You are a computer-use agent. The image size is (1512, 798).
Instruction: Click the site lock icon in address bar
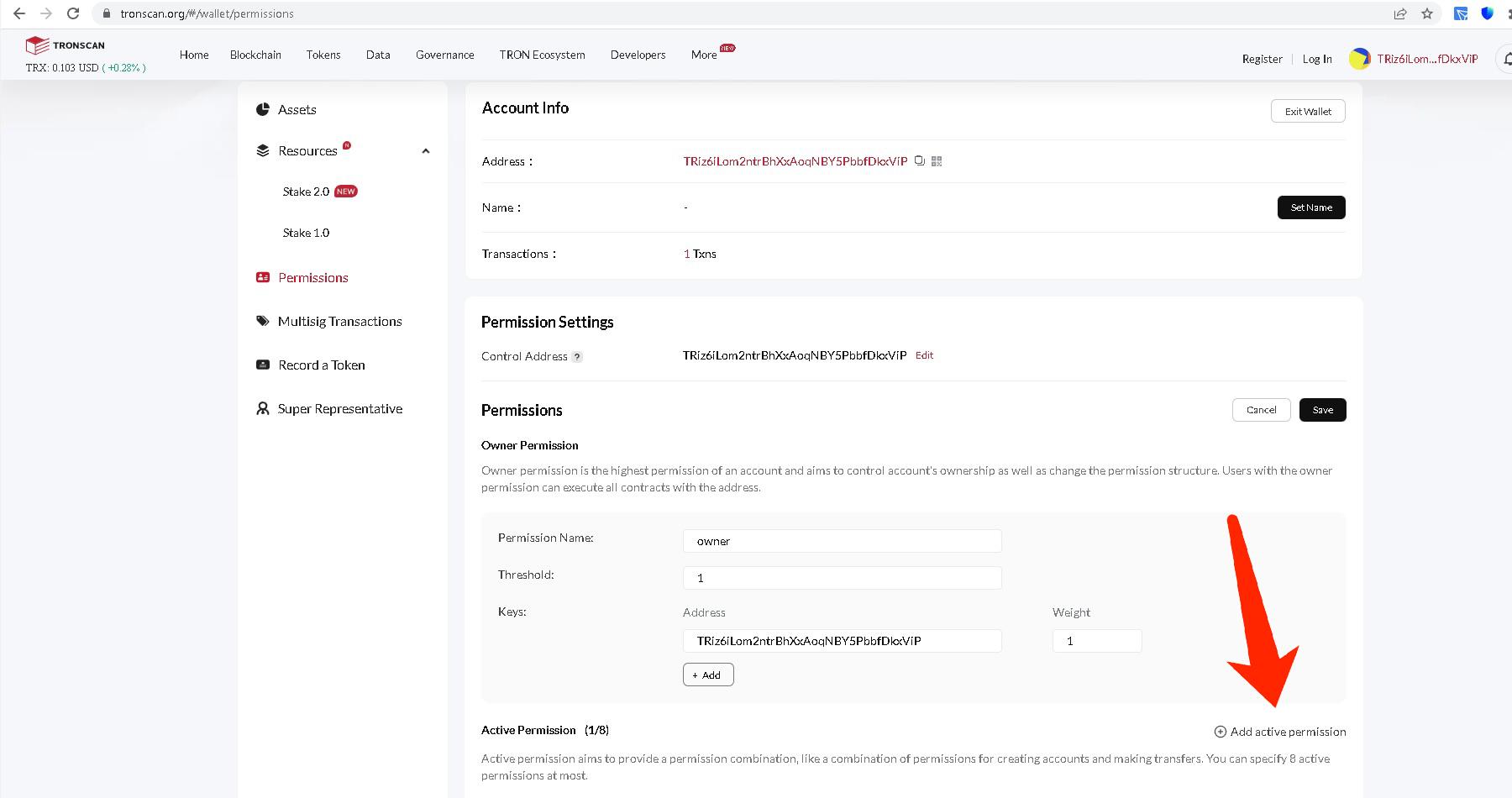107,13
